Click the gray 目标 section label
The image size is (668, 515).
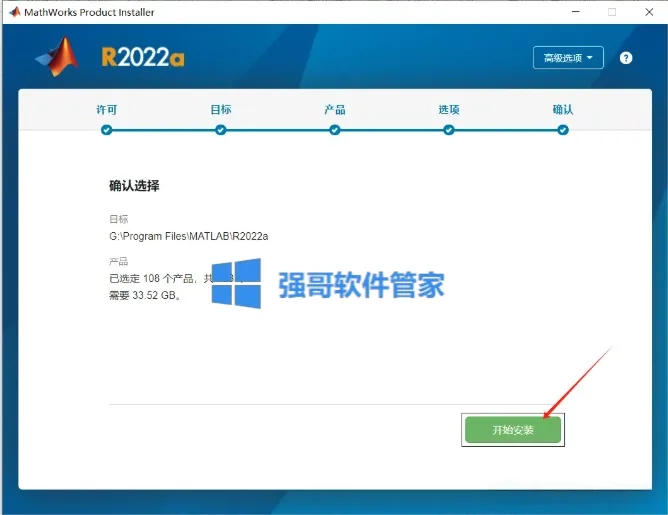pyautogui.click(x=118, y=219)
